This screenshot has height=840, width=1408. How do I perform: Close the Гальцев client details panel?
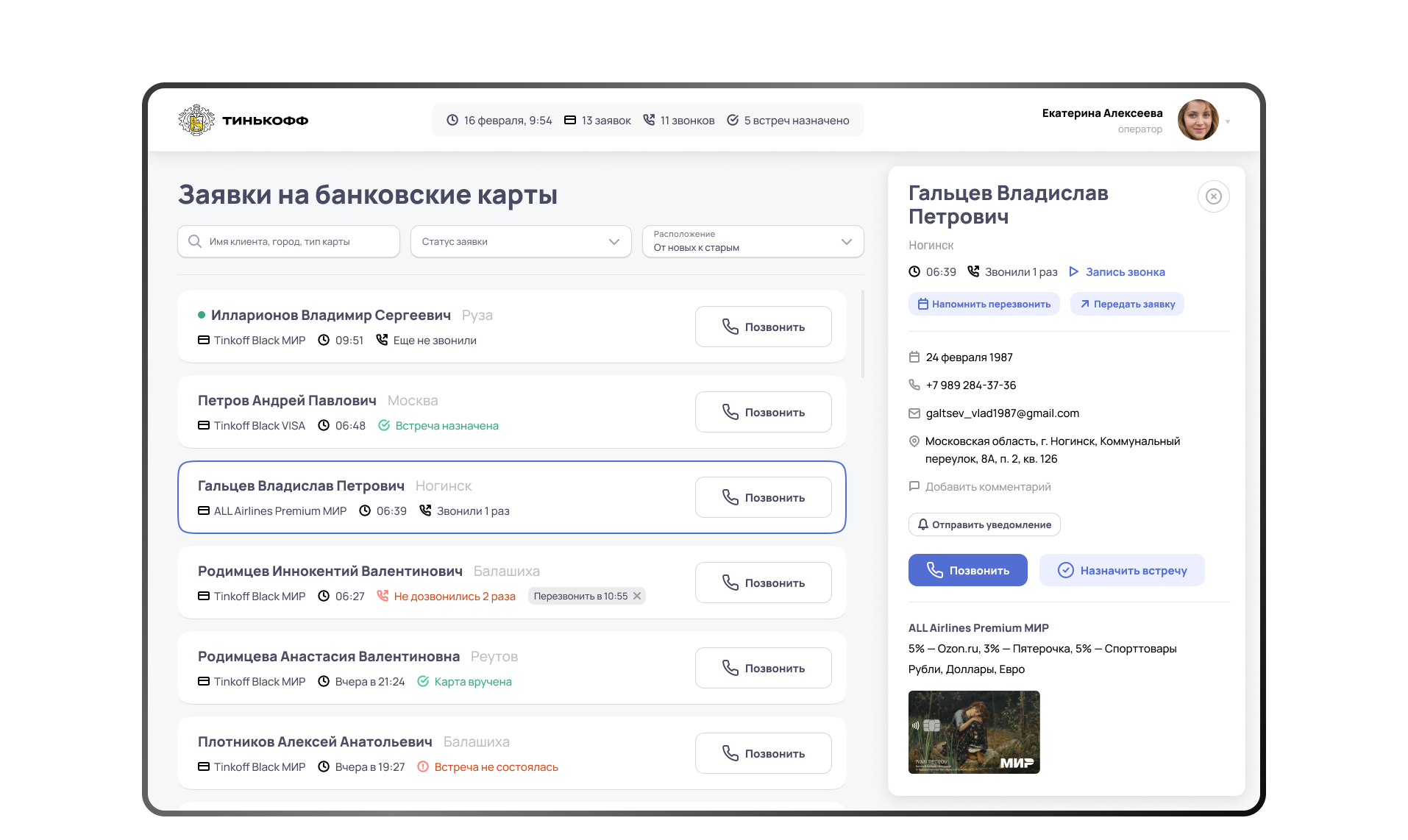click(x=1213, y=196)
